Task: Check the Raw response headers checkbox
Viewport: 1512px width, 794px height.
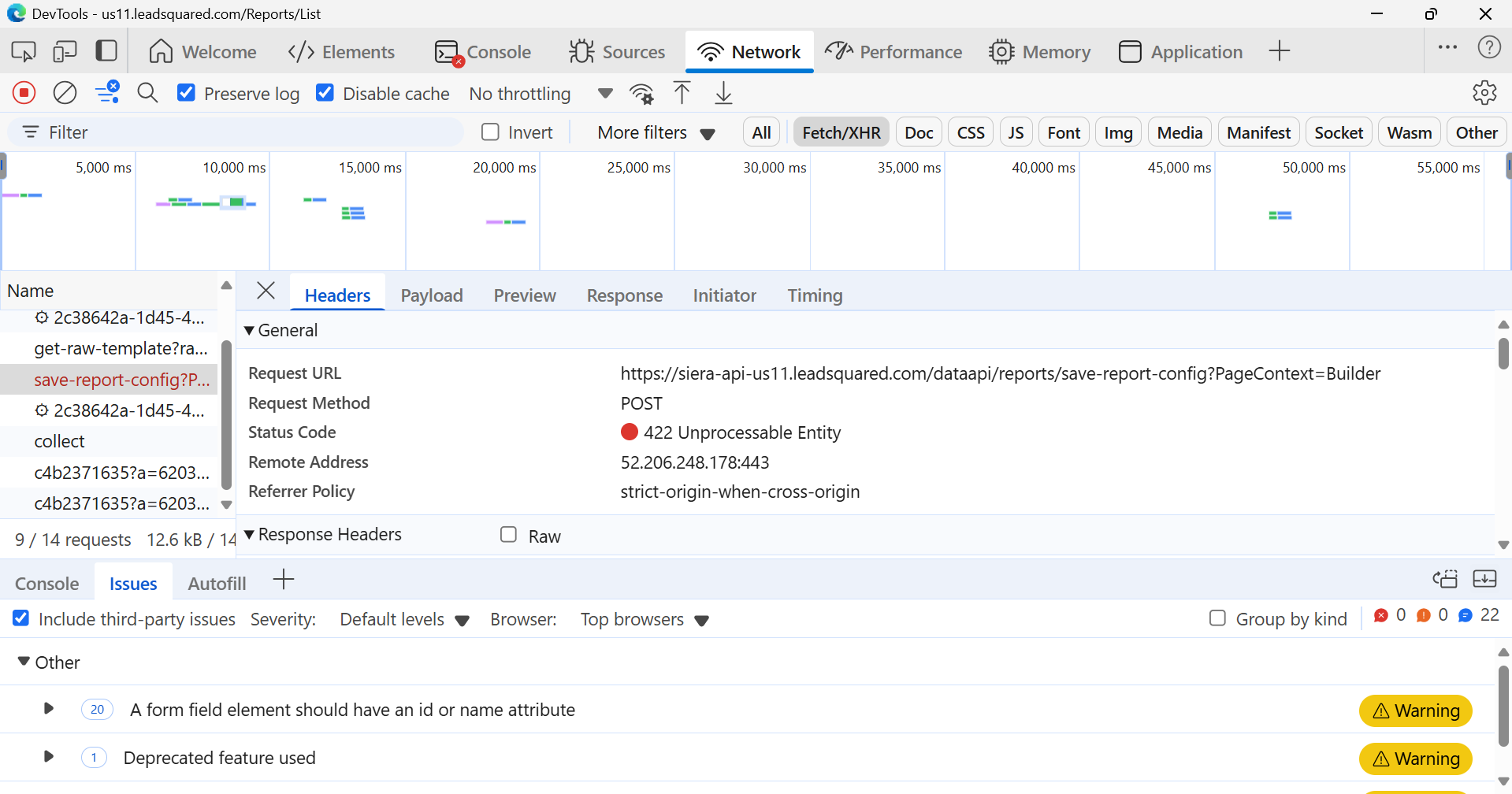Action: [x=509, y=535]
